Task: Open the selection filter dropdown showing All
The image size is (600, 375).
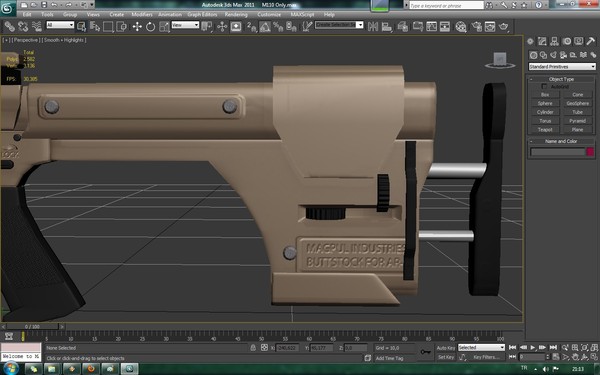Action: (60, 25)
